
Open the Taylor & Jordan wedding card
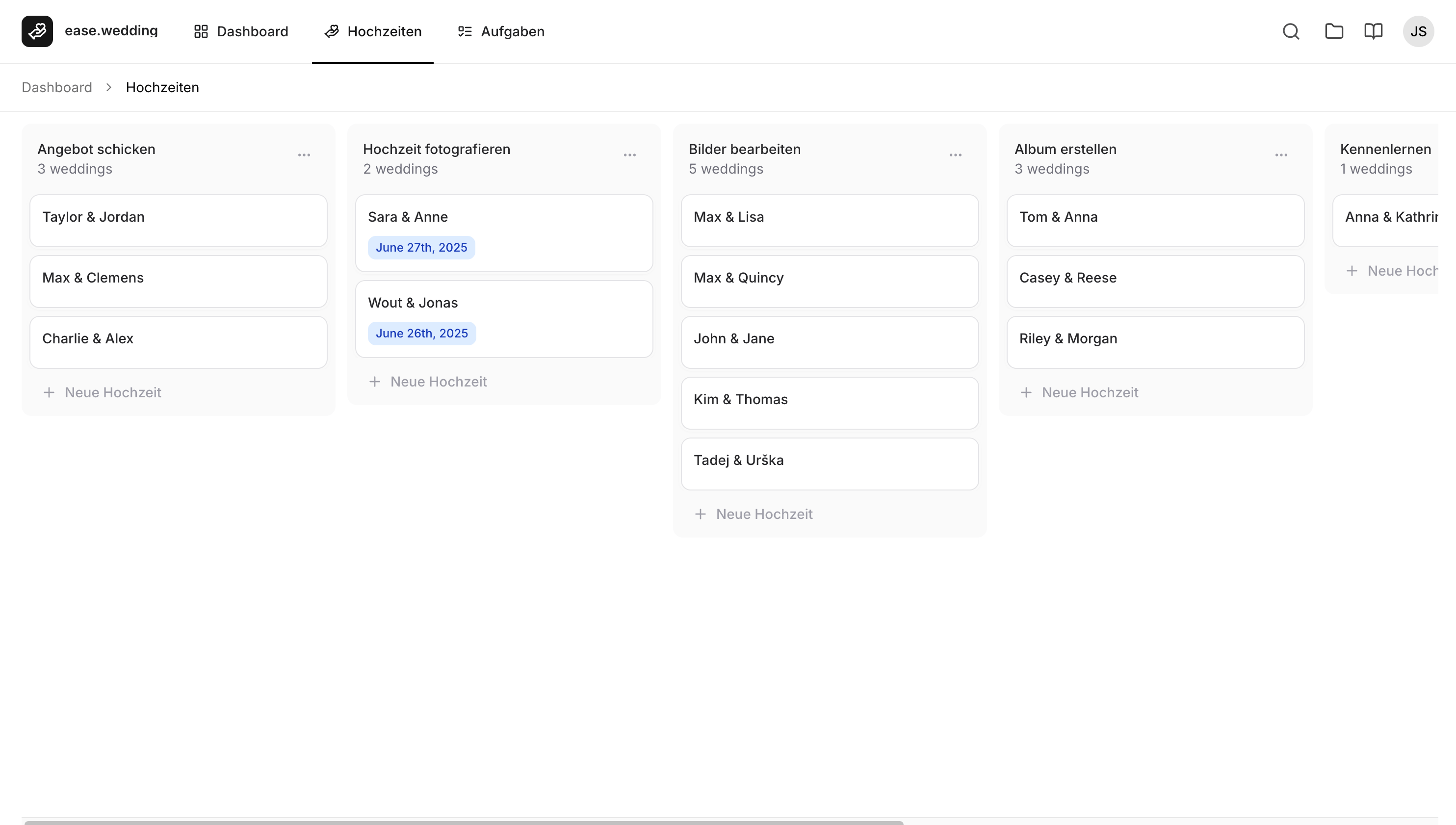[x=178, y=220]
